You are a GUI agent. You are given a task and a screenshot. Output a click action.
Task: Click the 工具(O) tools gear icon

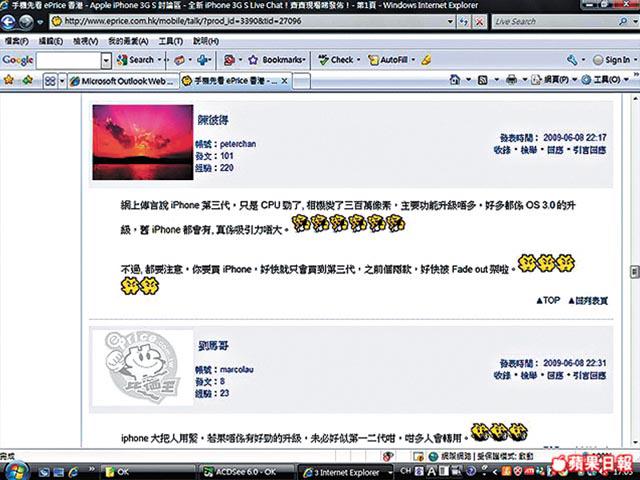pos(586,80)
